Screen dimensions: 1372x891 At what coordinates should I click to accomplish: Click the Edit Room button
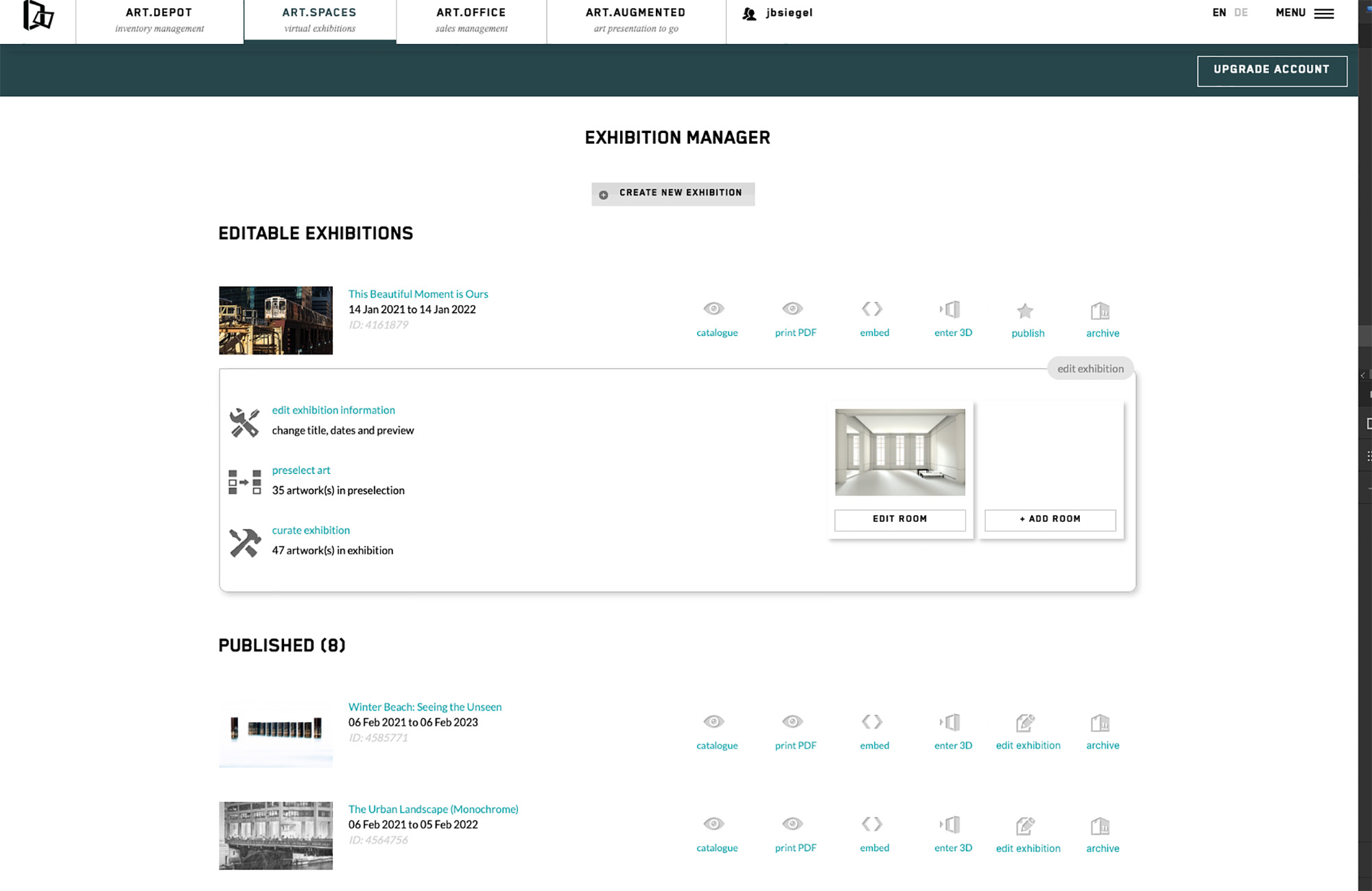tap(899, 519)
